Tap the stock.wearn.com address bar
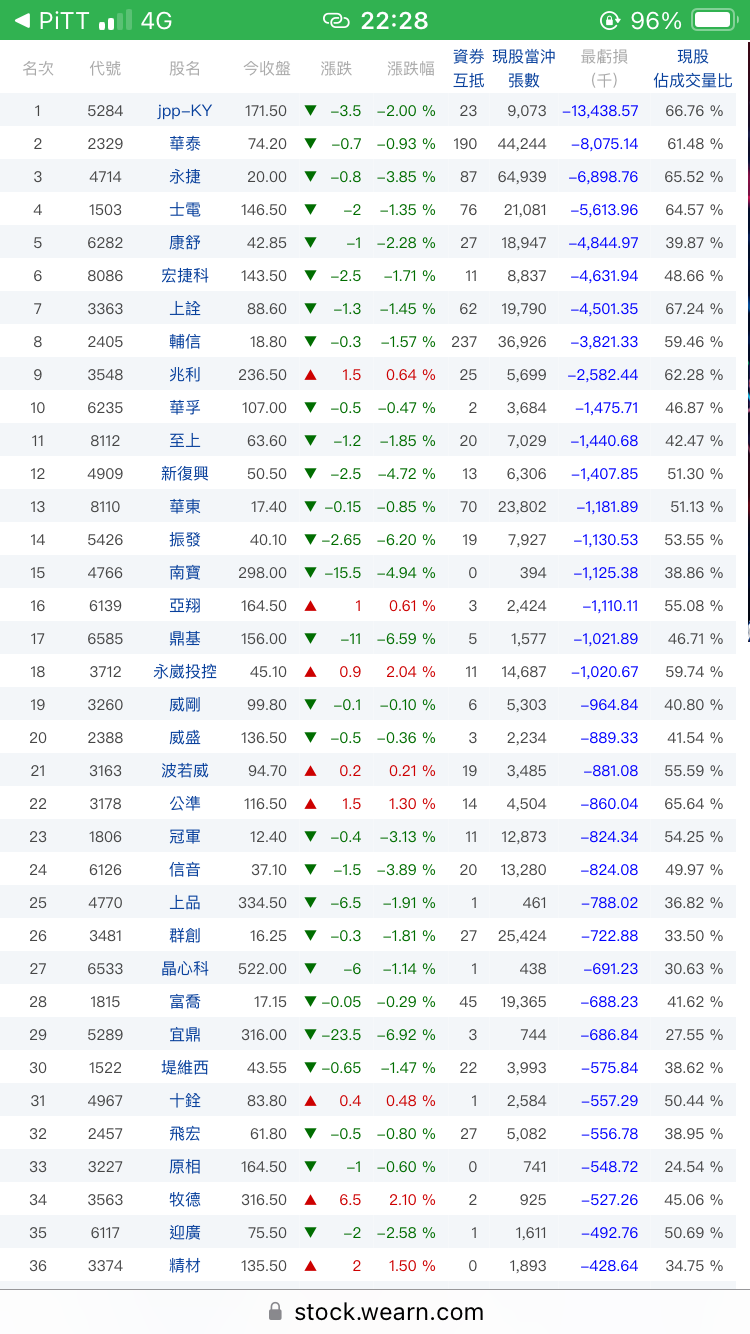The height and width of the screenshot is (1334, 750). tap(375, 1311)
